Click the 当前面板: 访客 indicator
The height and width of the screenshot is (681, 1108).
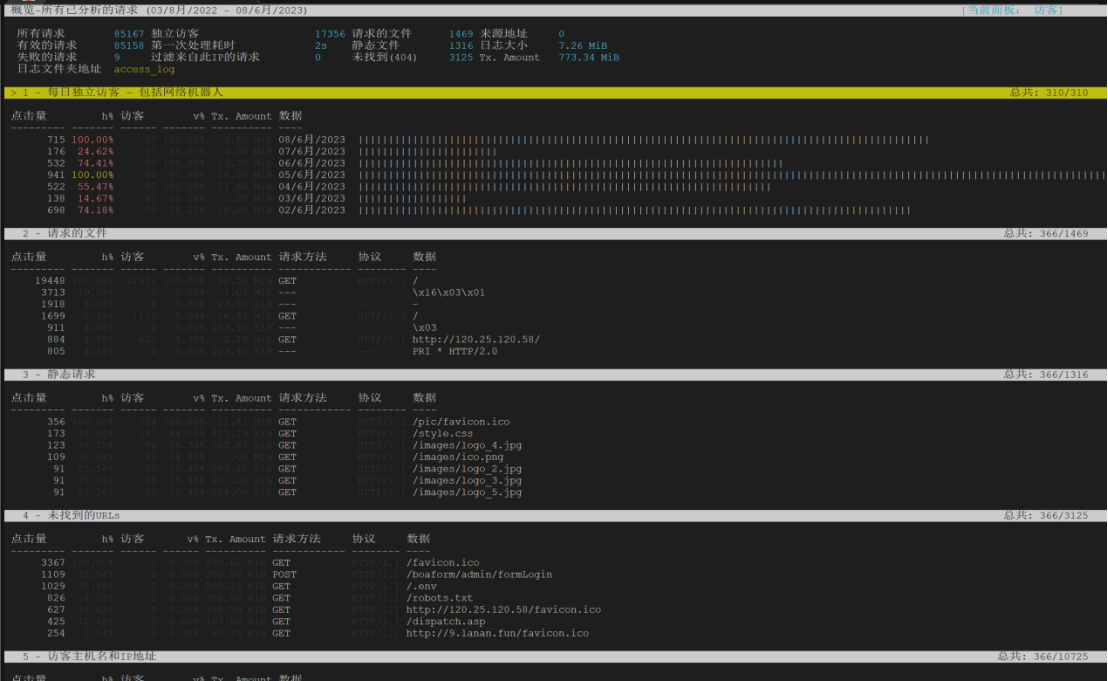[1012, 10]
